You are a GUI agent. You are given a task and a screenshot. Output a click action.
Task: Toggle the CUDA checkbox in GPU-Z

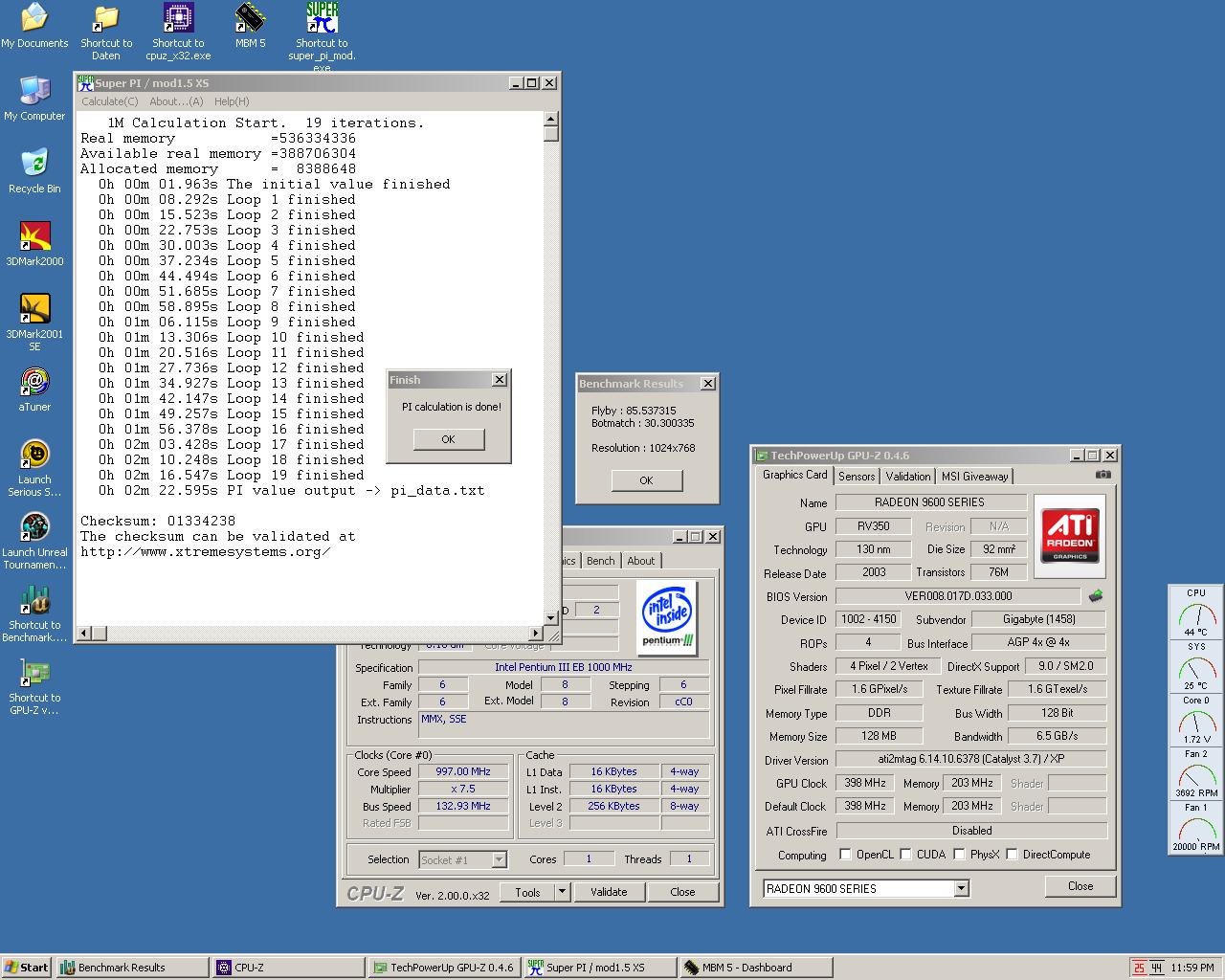[x=905, y=855]
